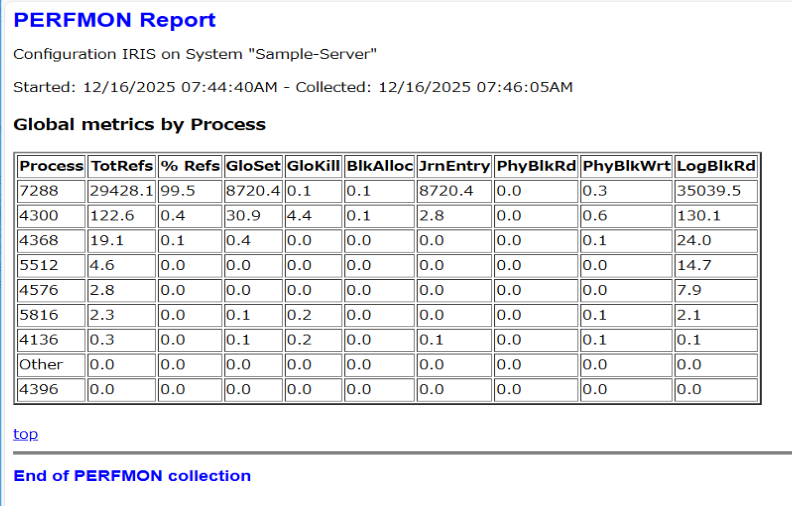792x506 pixels.
Task: Click the "Other" process row cell
Action: pos(41,365)
